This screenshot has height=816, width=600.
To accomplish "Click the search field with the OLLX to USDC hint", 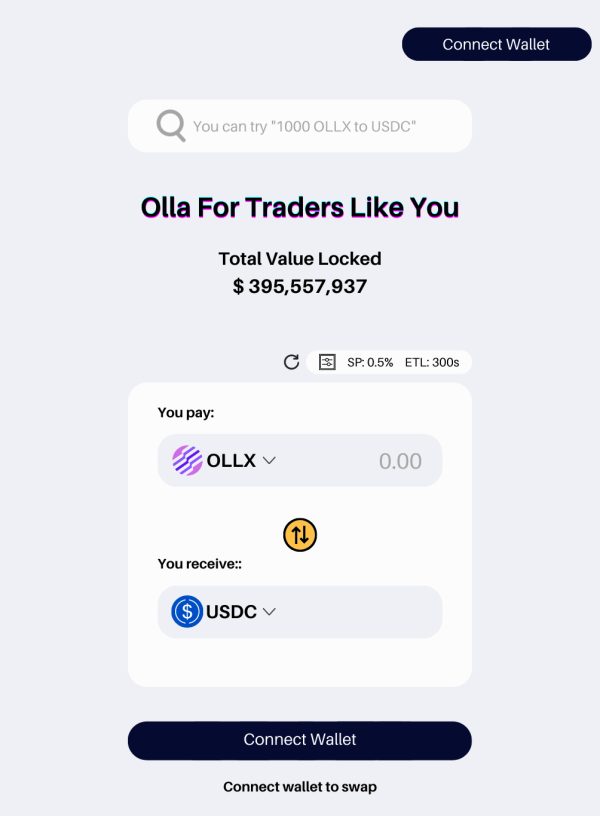I will click(x=300, y=126).
